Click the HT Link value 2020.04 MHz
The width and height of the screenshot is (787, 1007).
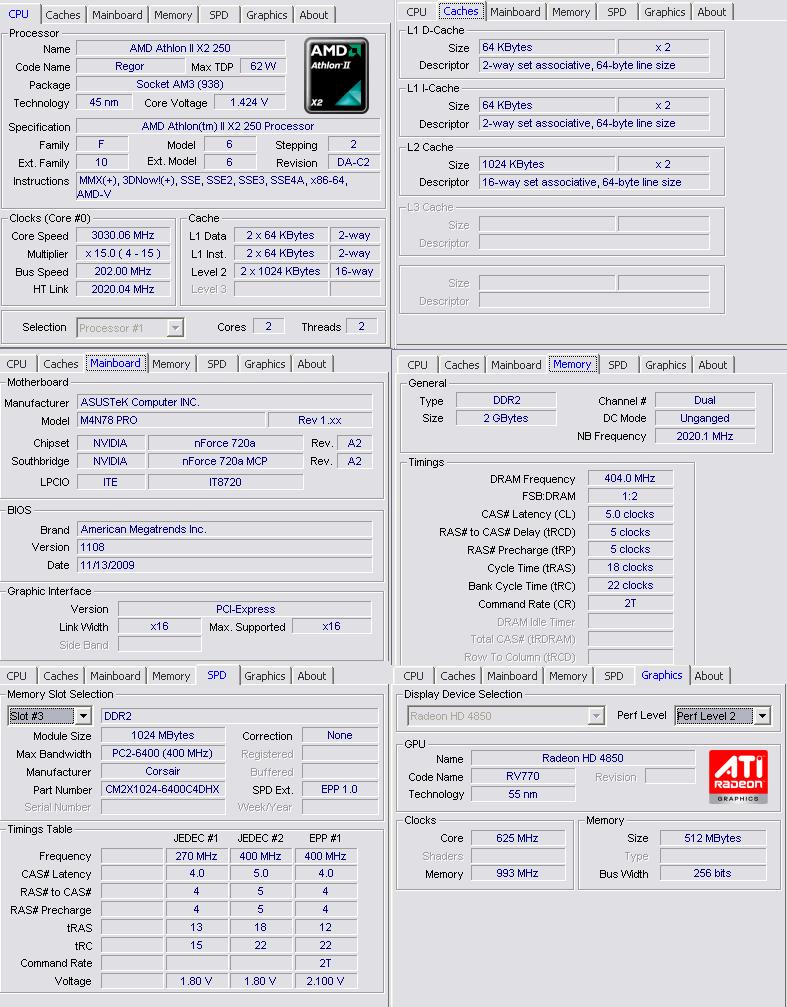point(123,290)
